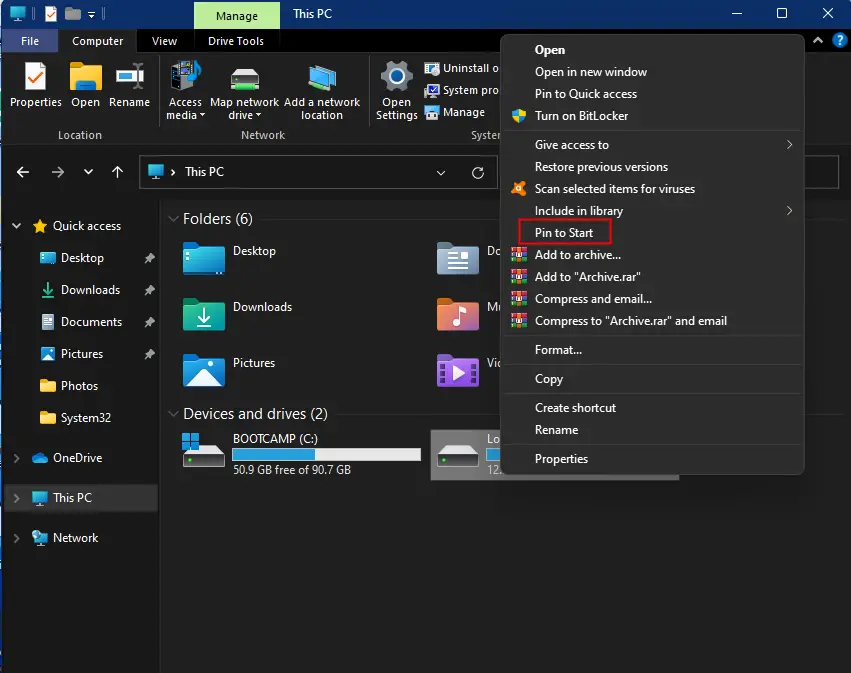This screenshot has height=673, width=851.
Task: Open the File ribbon tab
Action: pos(30,41)
